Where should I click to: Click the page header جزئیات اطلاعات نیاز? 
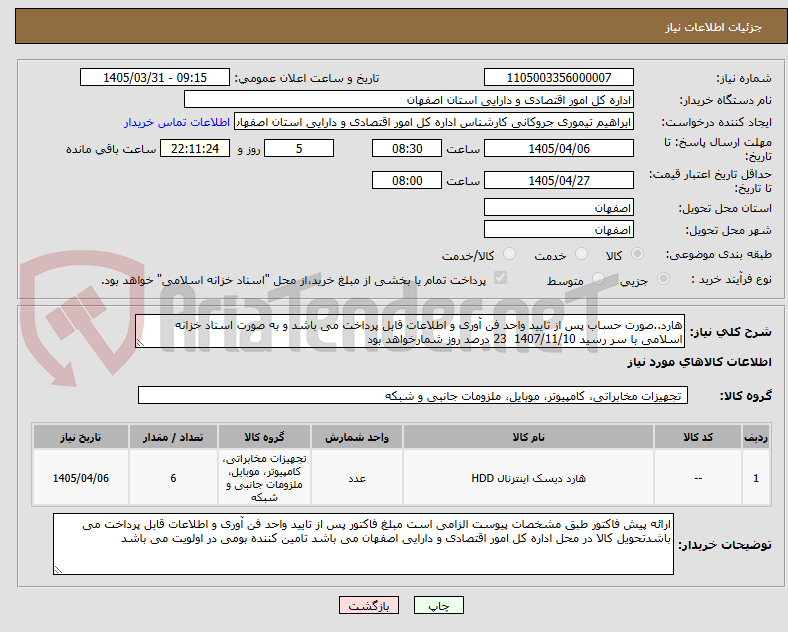coord(714,27)
